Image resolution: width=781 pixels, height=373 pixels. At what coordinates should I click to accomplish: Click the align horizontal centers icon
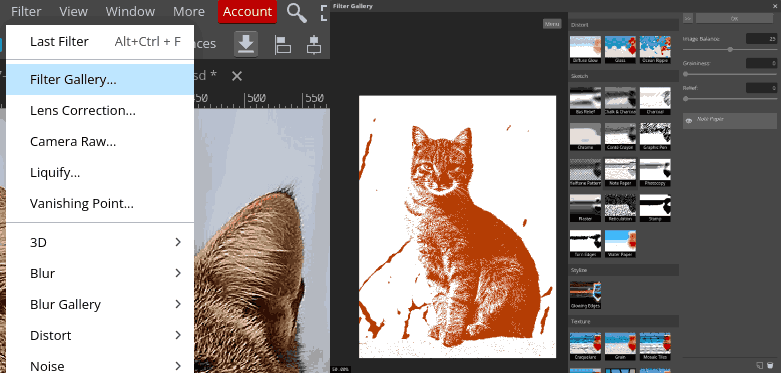click(x=314, y=44)
